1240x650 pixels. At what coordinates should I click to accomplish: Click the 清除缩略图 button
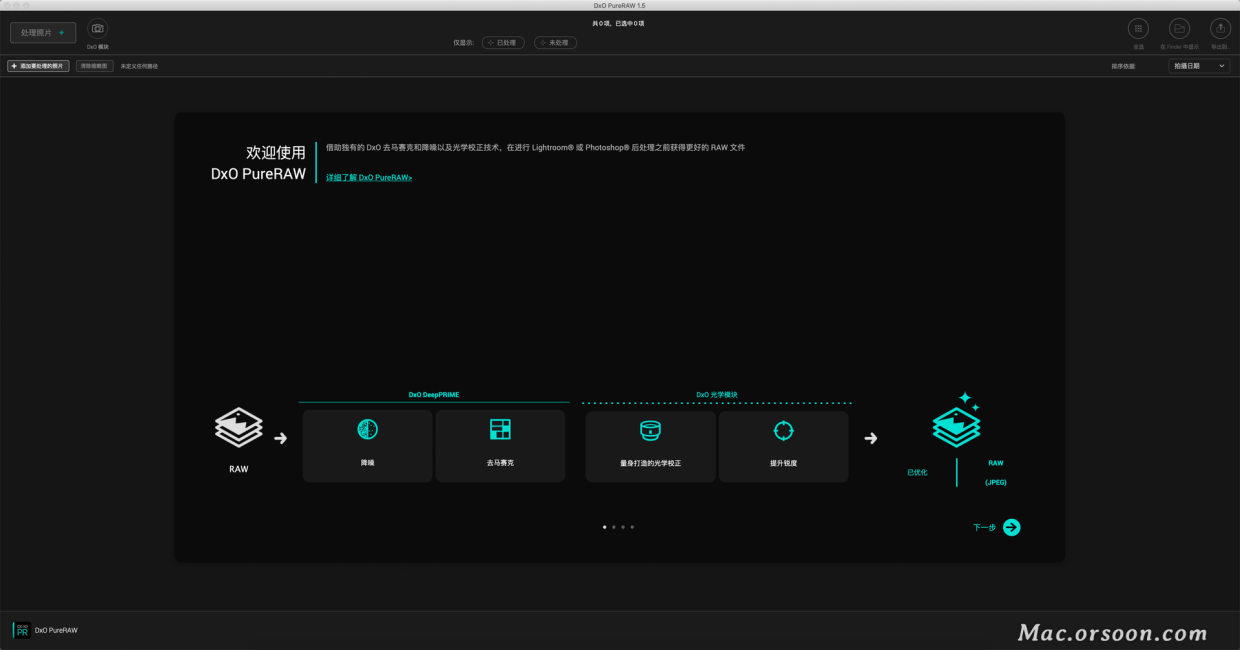95,66
